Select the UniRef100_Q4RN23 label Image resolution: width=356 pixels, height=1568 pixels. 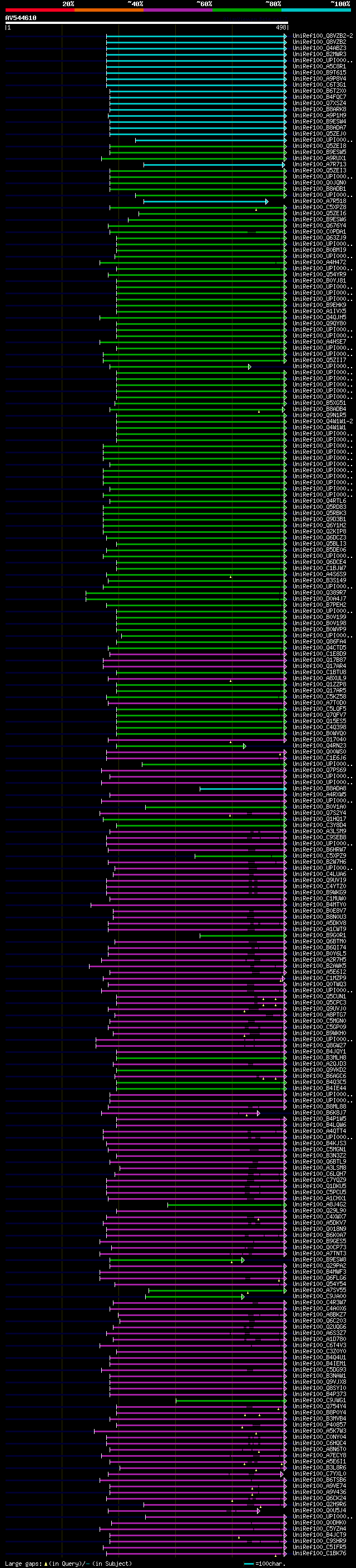(319, 746)
